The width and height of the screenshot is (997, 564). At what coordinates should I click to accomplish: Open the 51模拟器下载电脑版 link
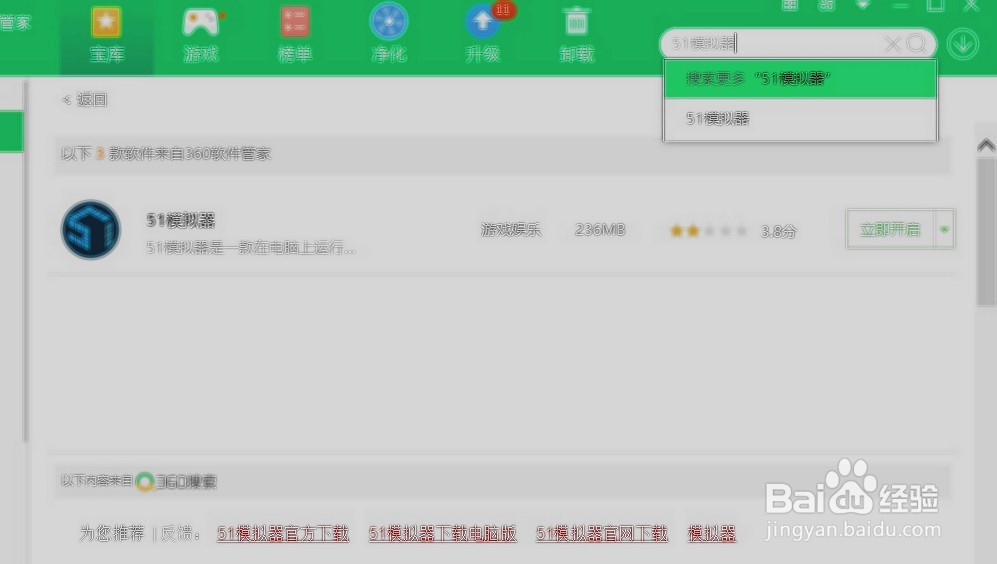click(x=443, y=533)
